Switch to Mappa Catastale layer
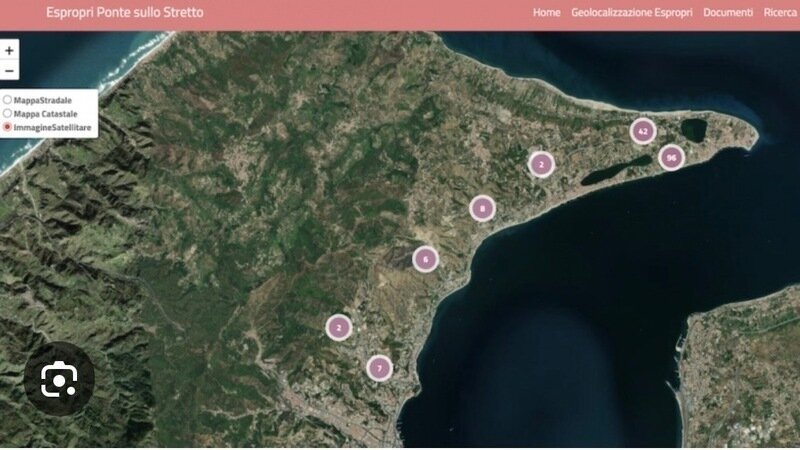Viewport: 800px width, 450px height. tap(8, 114)
